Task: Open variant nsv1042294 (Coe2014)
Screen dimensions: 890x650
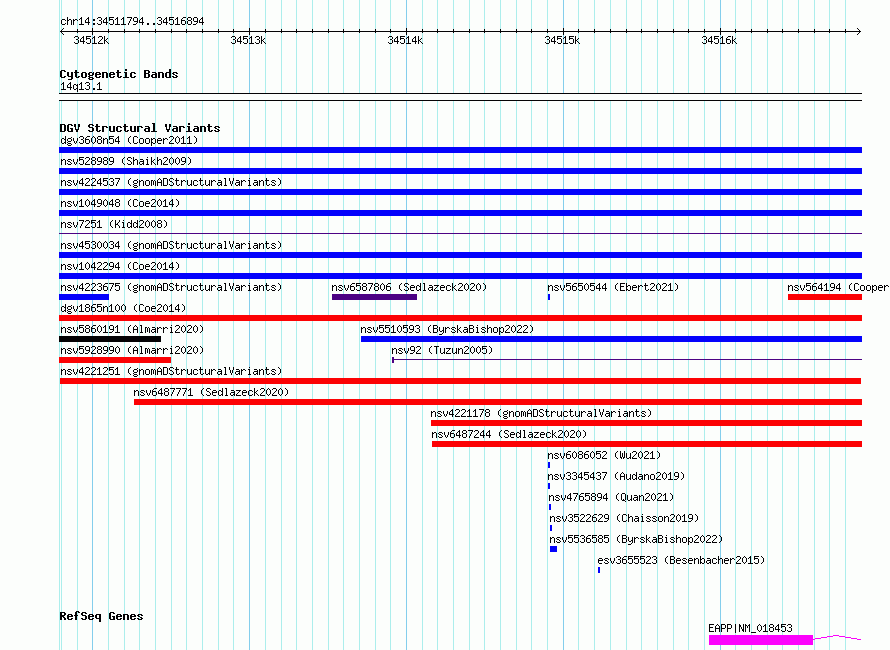Action: click(120, 266)
